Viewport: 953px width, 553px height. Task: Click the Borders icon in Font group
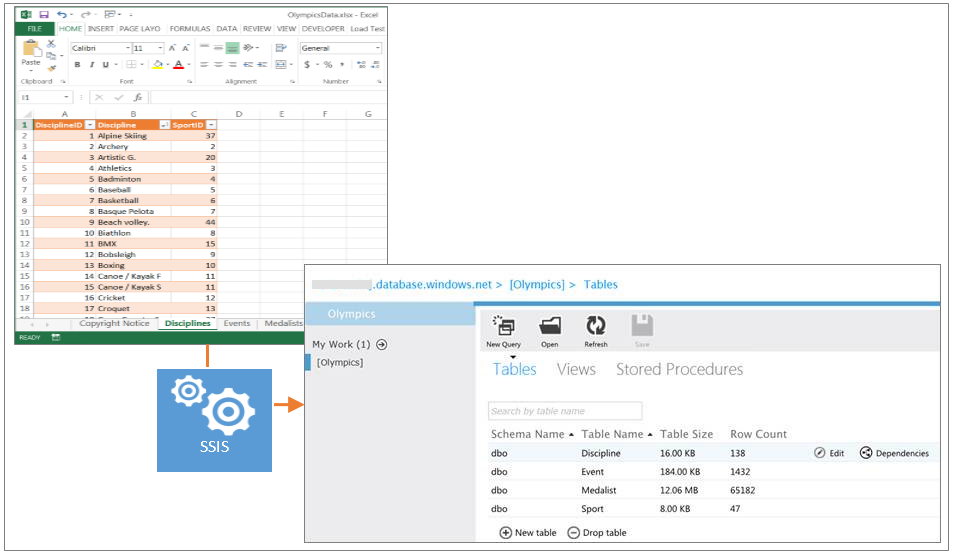click(x=131, y=64)
